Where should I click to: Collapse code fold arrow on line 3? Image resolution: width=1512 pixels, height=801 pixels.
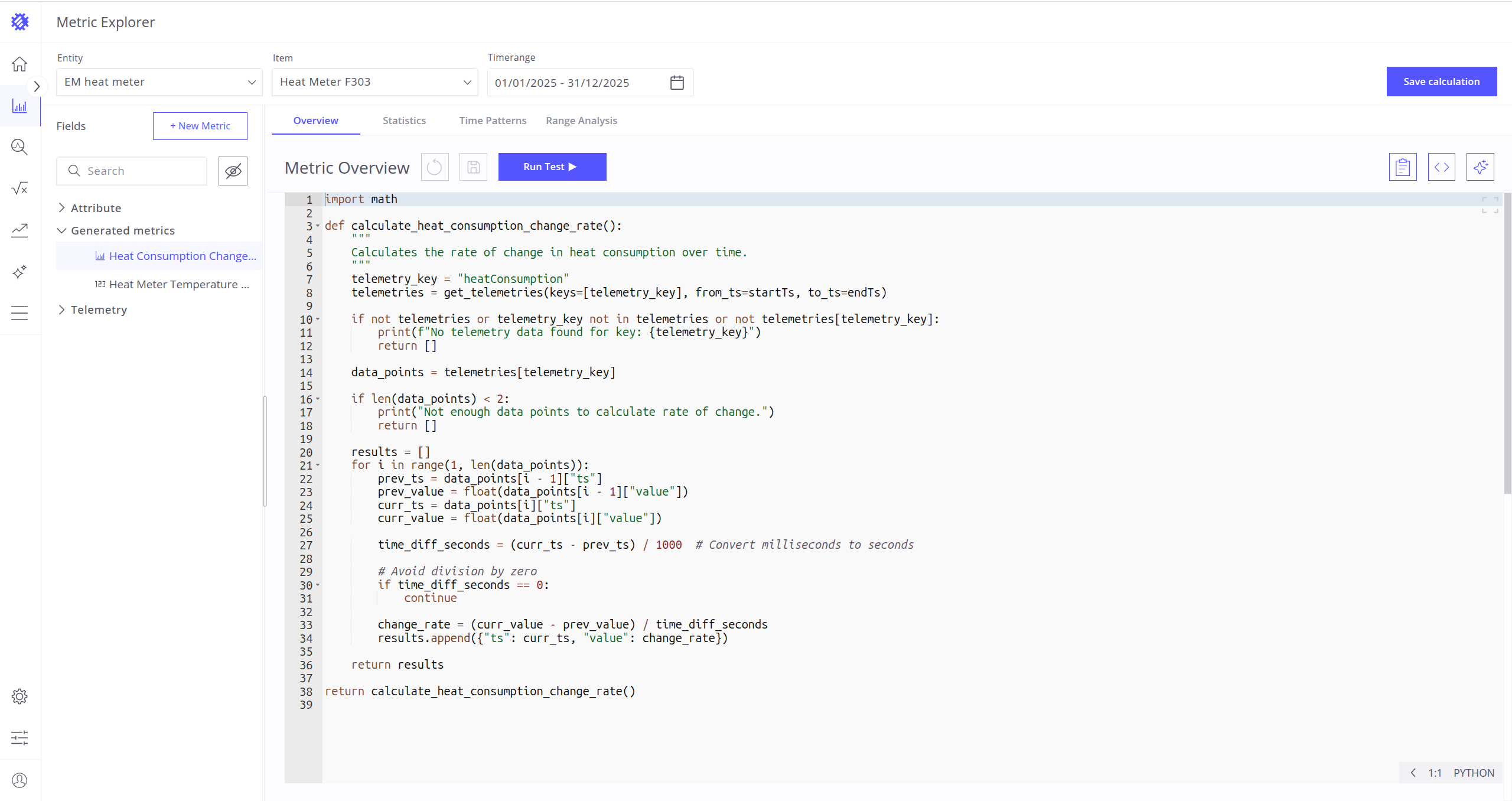click(318, 226)
